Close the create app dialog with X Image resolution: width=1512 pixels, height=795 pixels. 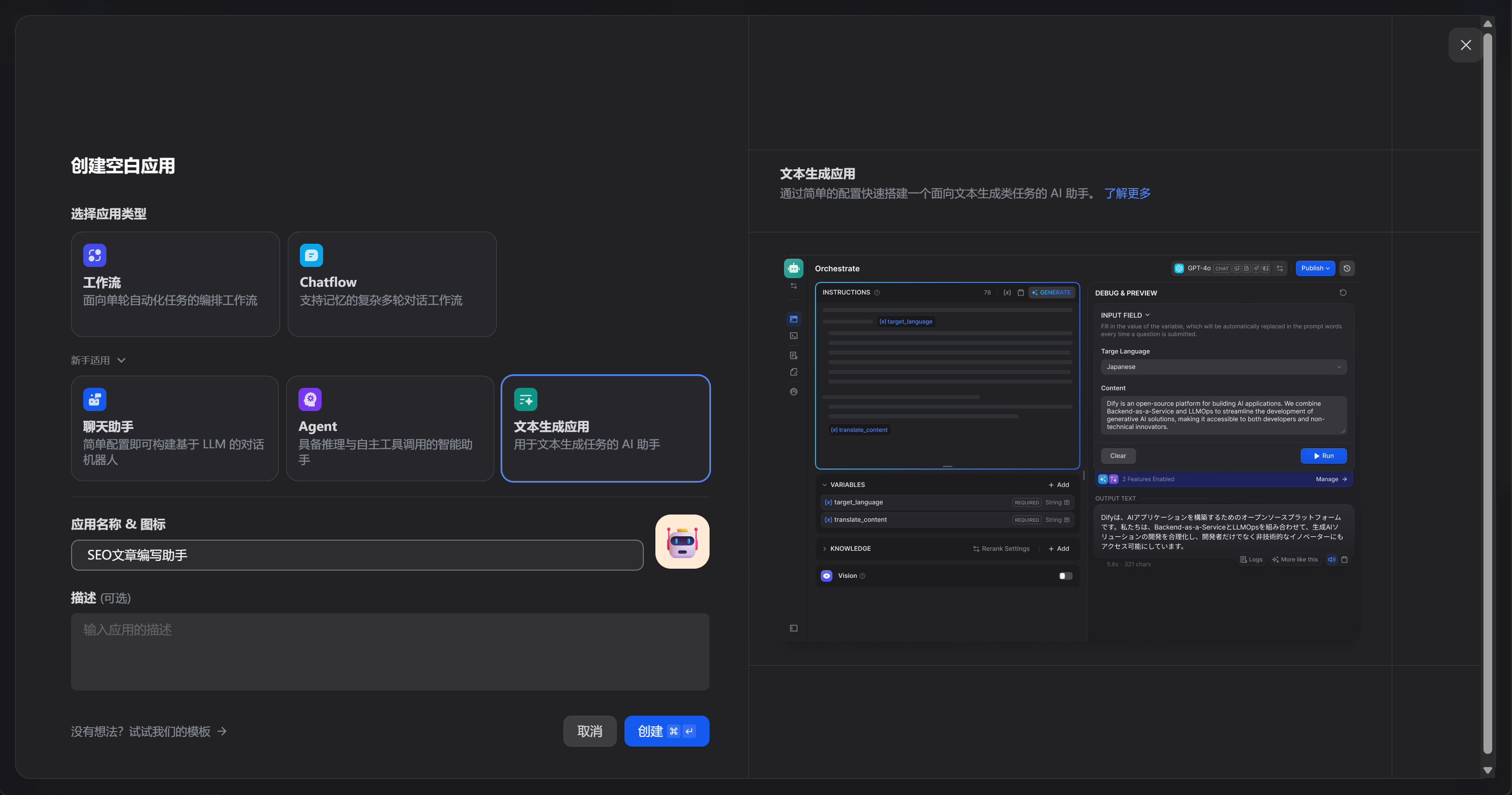(1466, 45)
